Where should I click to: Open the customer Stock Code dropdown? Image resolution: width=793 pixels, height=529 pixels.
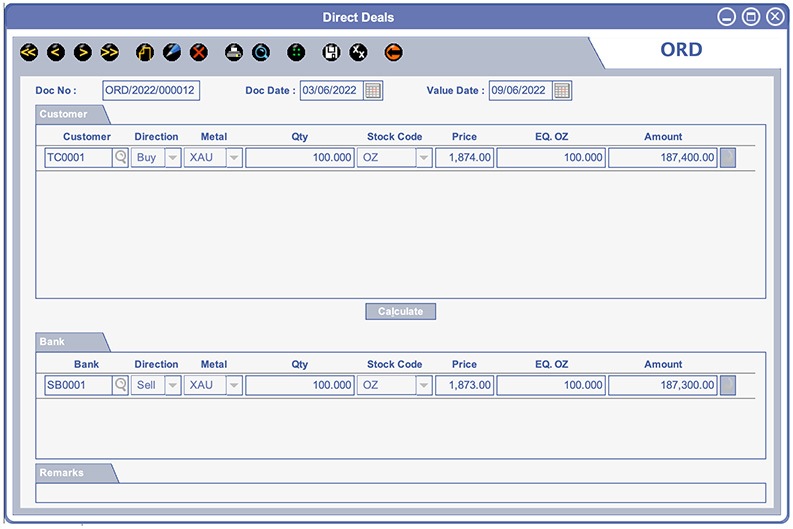424,157
